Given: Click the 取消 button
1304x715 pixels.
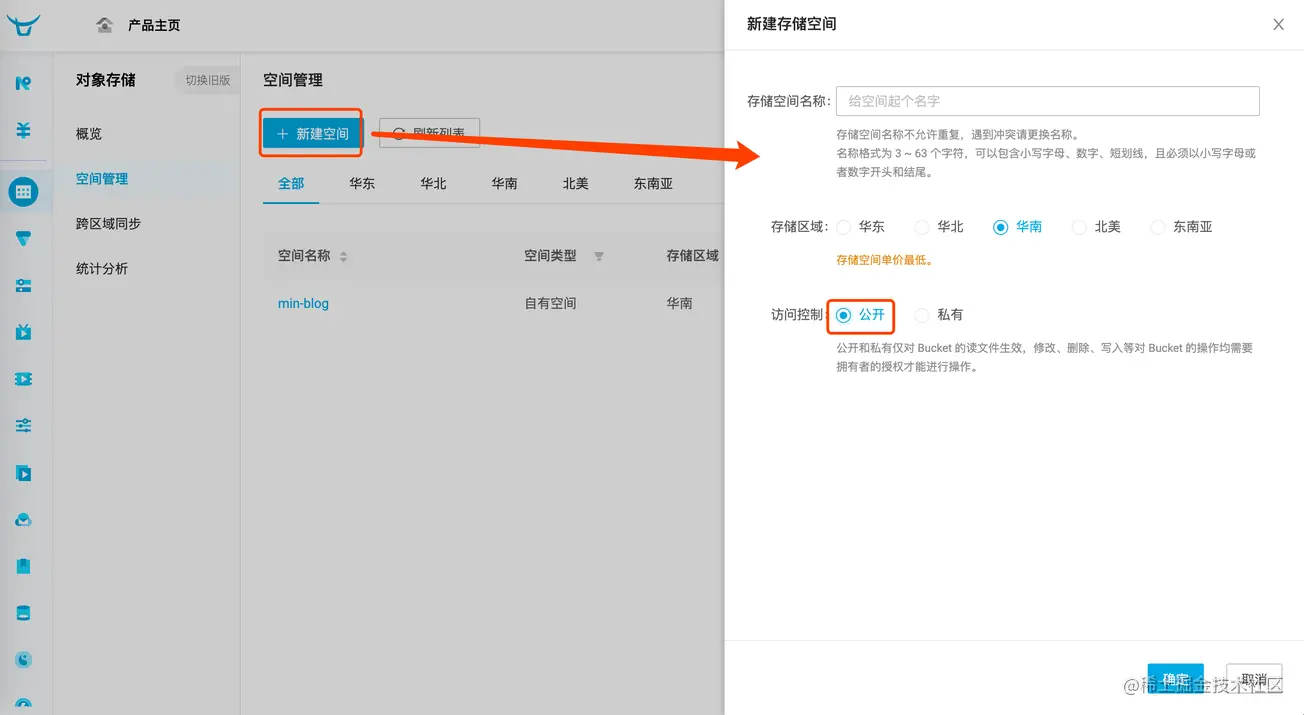Looking at the screenshot, I should [x=1254, y=680].
